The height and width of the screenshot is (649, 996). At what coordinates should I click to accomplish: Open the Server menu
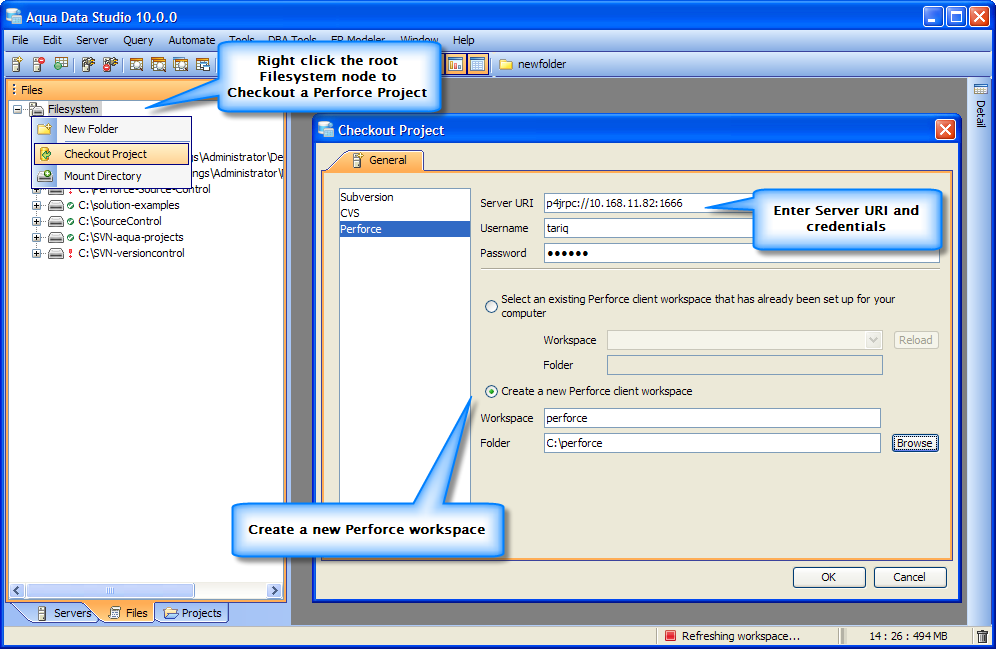(92, 40)
